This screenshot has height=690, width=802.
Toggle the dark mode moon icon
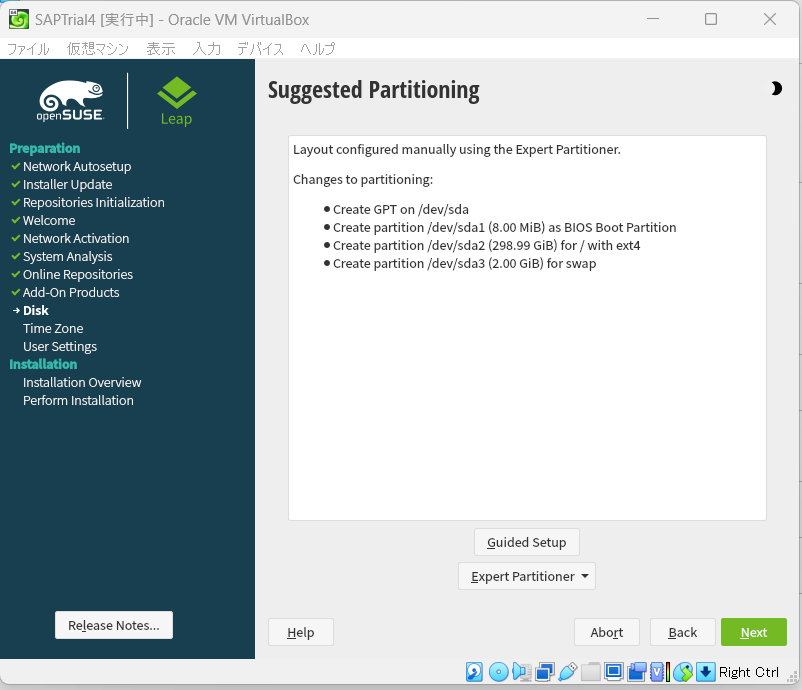(x=776, y=88)
